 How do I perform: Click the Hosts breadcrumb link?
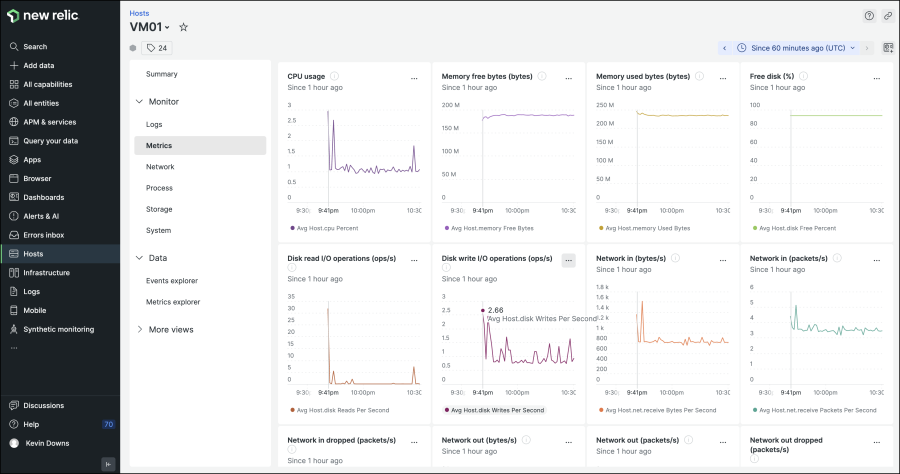139,13
